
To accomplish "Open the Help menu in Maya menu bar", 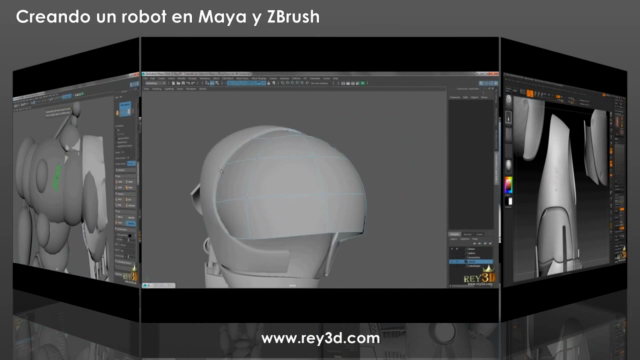I will [336, 78].
